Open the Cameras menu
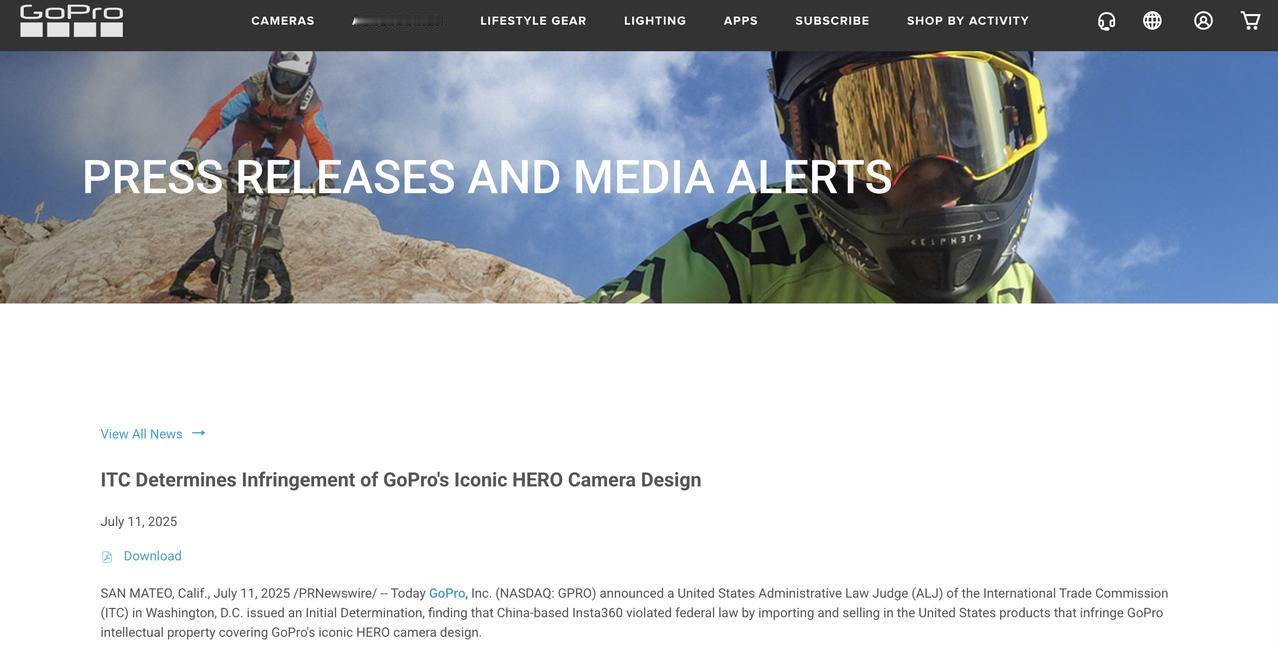The height and width of the screenshot is (647, 1278). [283, 21]
